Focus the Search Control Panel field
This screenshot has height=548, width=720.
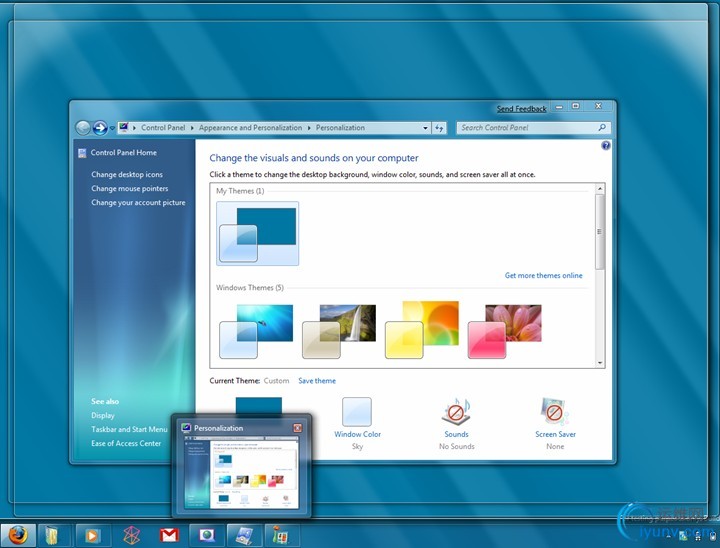click(533, 128)
